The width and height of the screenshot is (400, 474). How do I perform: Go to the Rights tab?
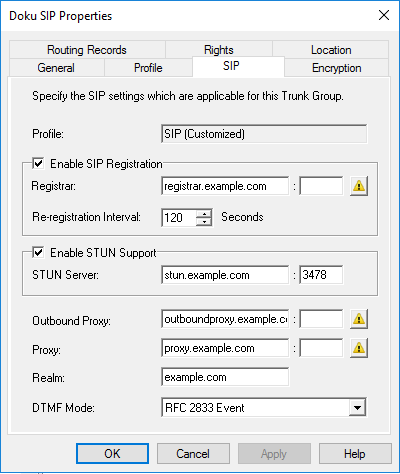pyautogui.click(x=219, y=50)
